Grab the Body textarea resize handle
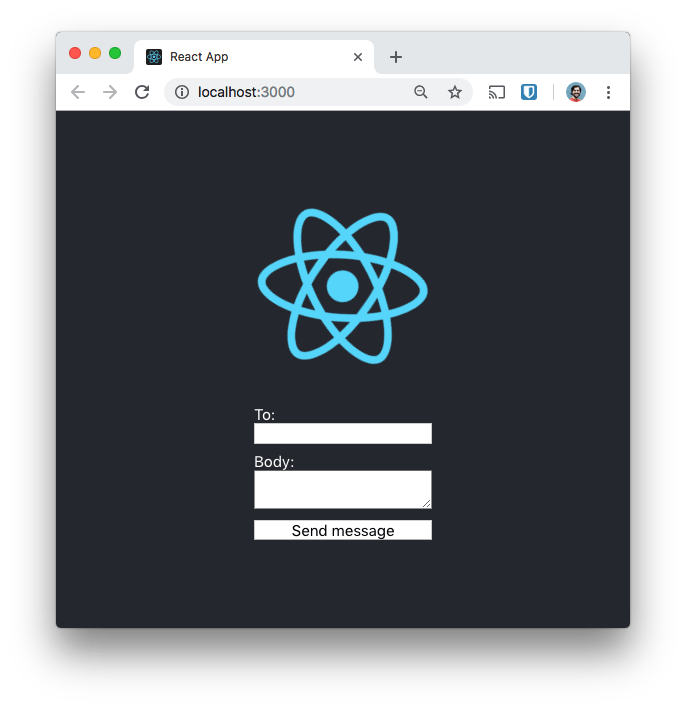 [427, 503]
